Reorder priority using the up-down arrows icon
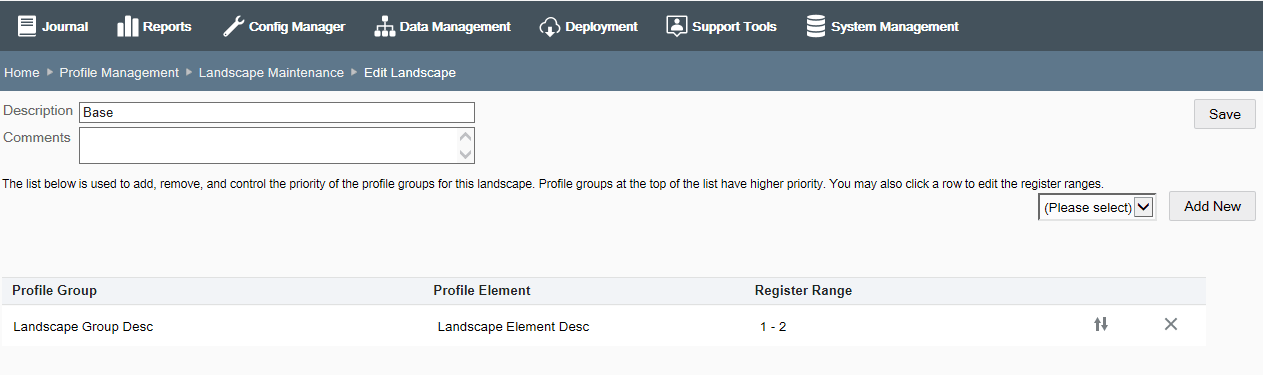The image size is (1263, 375). point(1101,324)
